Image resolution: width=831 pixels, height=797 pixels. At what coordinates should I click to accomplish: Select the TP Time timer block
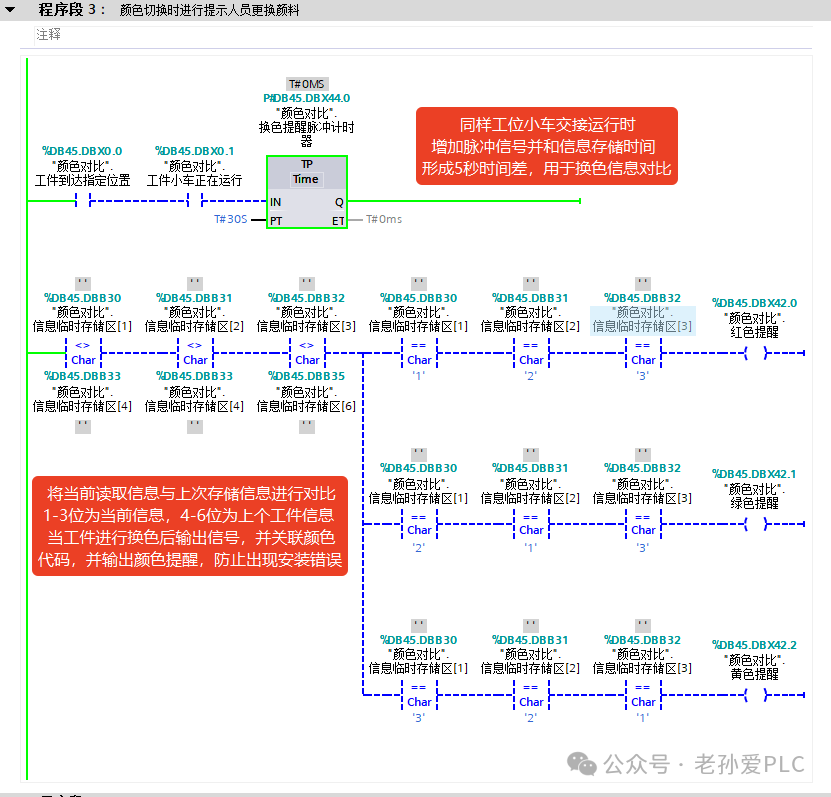[307, 192]
